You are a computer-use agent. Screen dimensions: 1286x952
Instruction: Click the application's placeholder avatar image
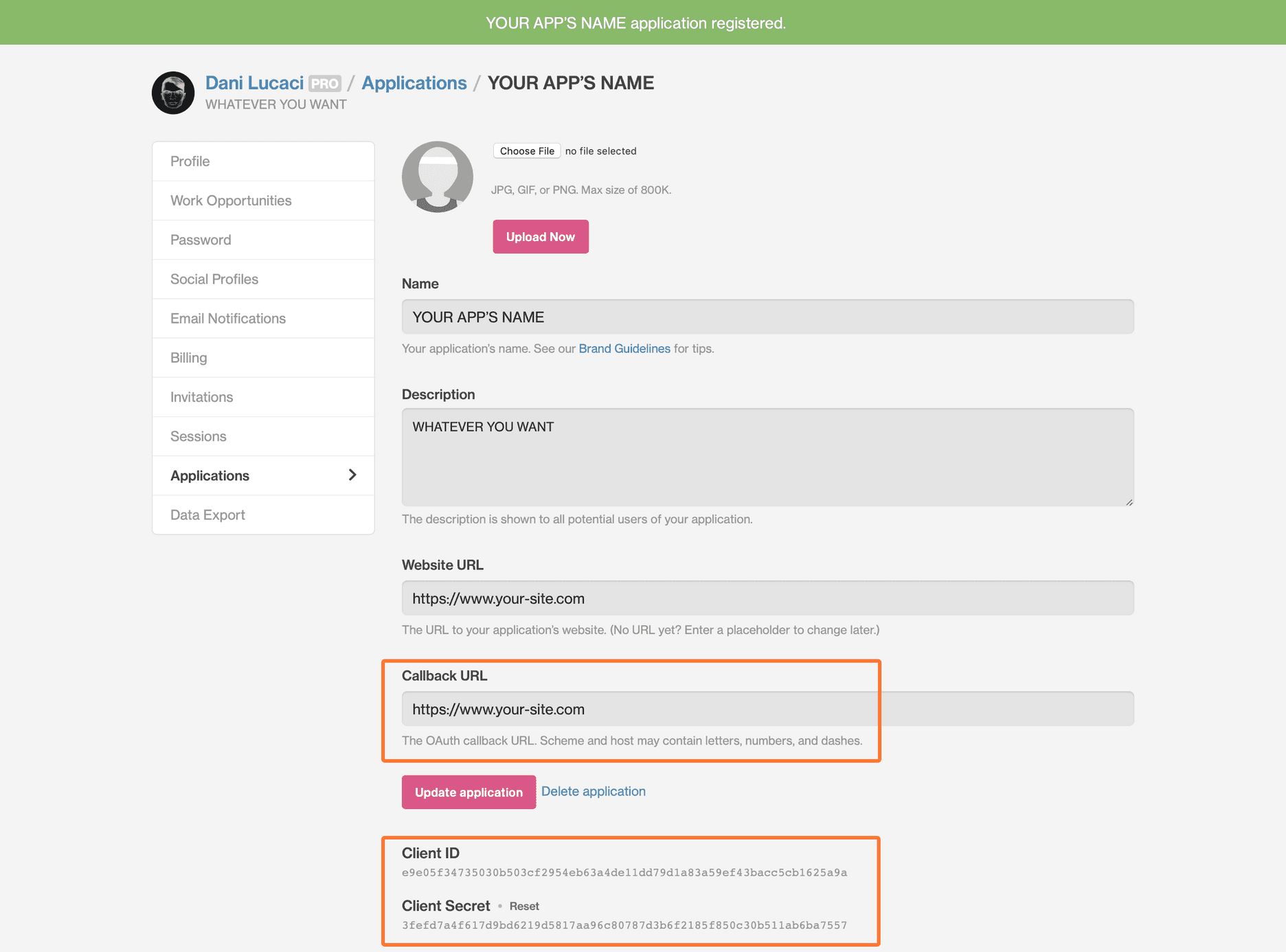(438, 177)
